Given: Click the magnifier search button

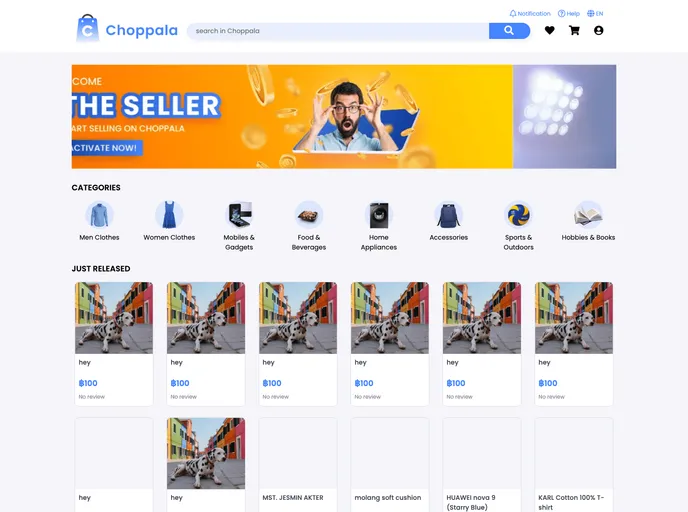Looking at the screenshot, I should pyautogui.click(x=509, y=31).
